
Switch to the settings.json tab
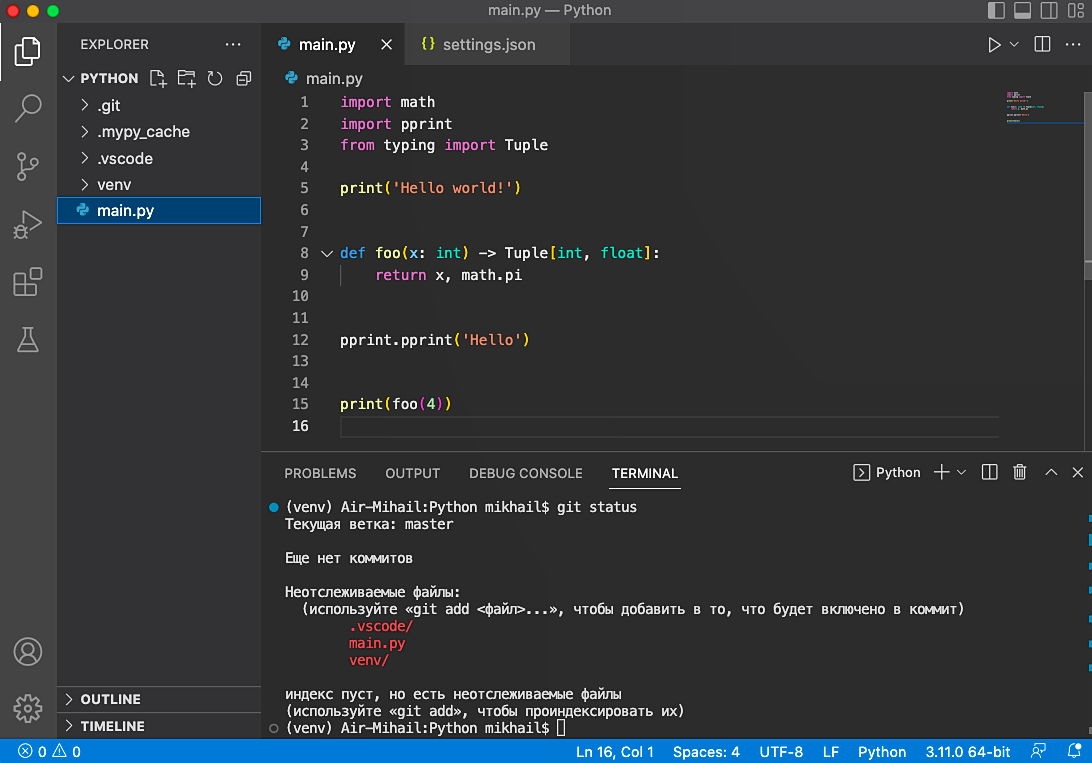(x=488, y=45)
